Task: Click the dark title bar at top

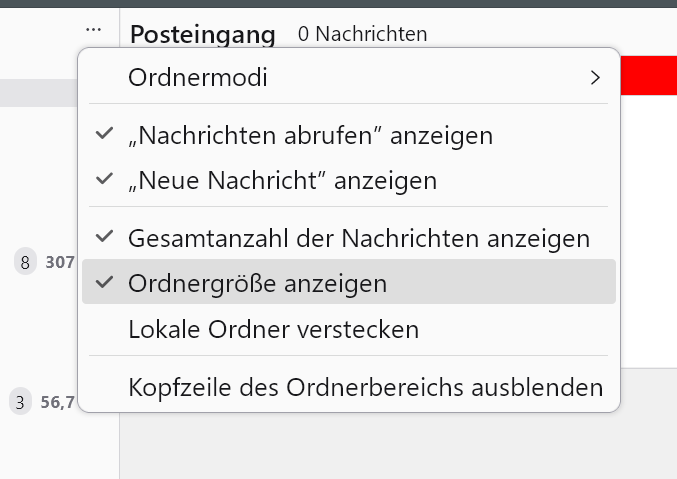Action: [338, 3]
